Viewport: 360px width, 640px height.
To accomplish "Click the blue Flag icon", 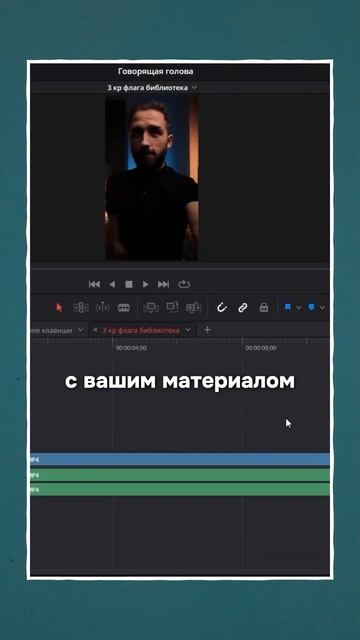I will pyautogui.click(x=288, y=307).
